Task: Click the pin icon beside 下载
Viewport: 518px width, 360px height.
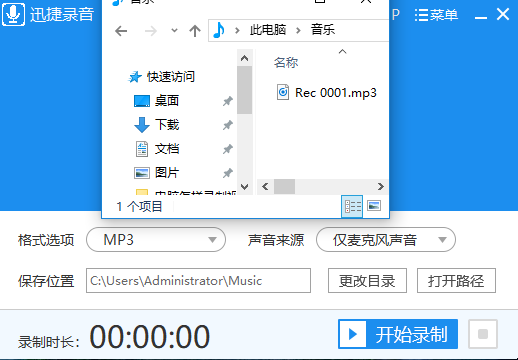Action: point(228,125)
